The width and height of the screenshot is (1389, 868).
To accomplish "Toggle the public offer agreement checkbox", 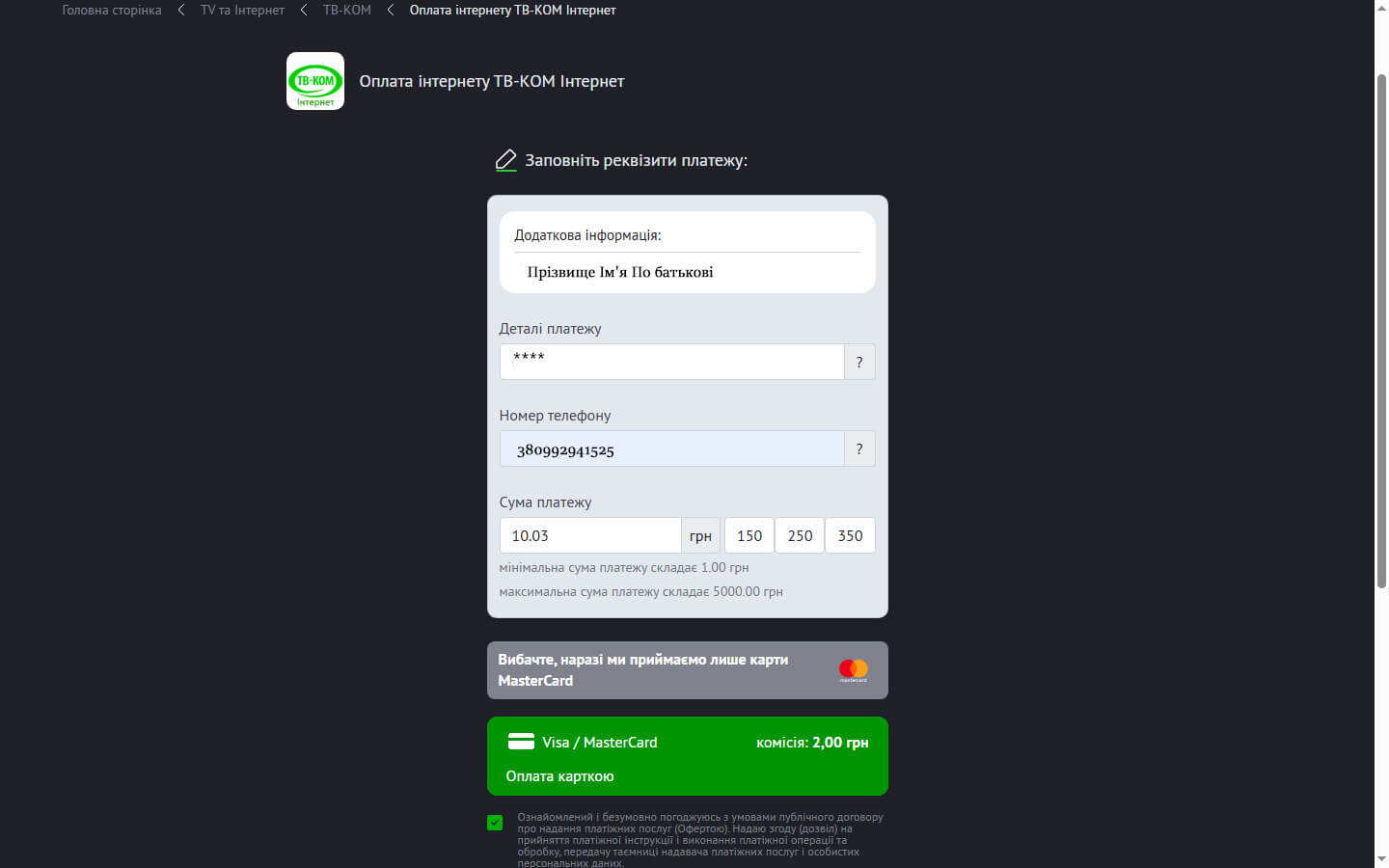I will click(495, 823).
